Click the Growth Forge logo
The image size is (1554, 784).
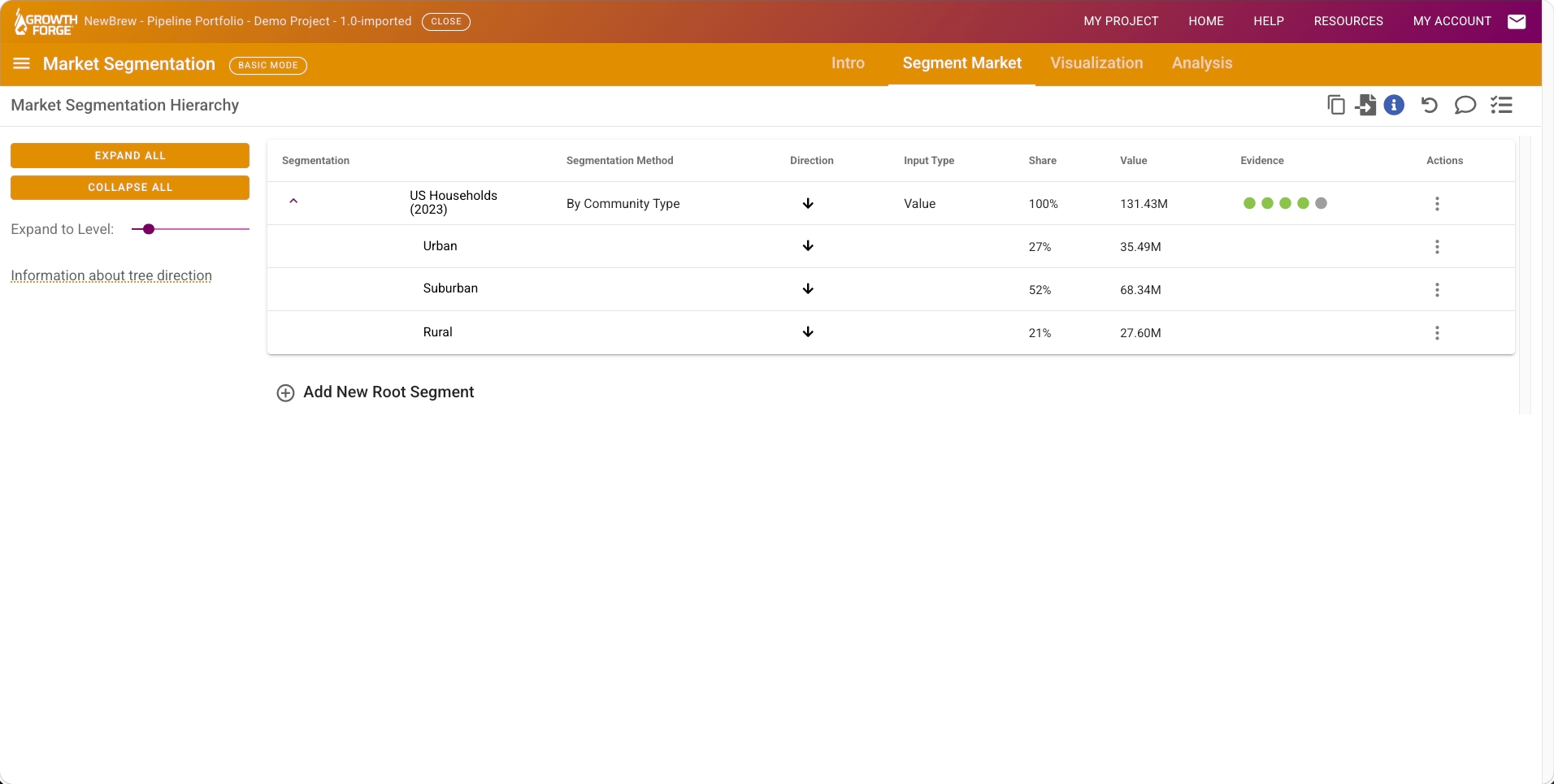pyautogui.click(x=46, y=22)
